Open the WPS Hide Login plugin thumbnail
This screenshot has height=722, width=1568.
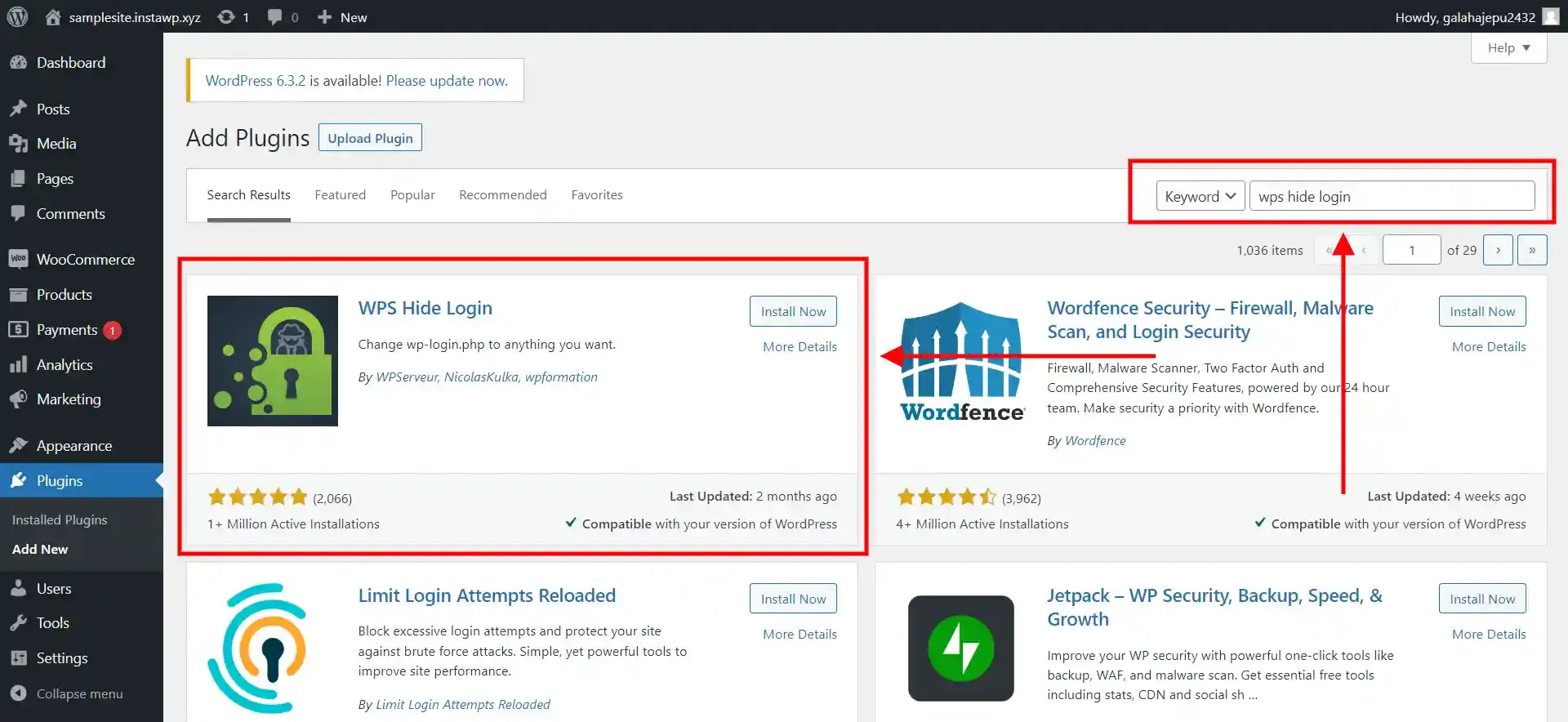point(273,361)
